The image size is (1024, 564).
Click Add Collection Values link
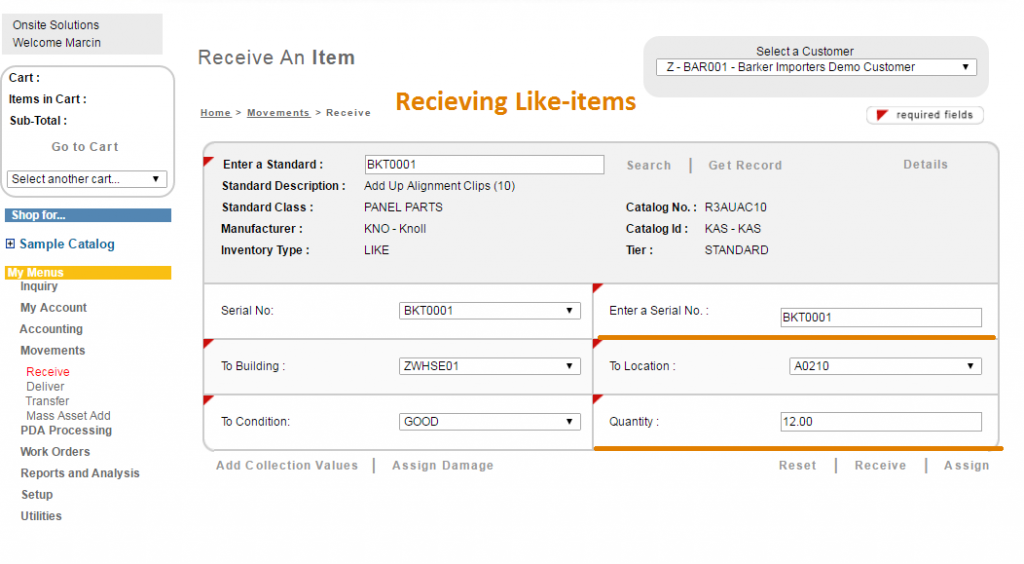(x=287, y=466)
